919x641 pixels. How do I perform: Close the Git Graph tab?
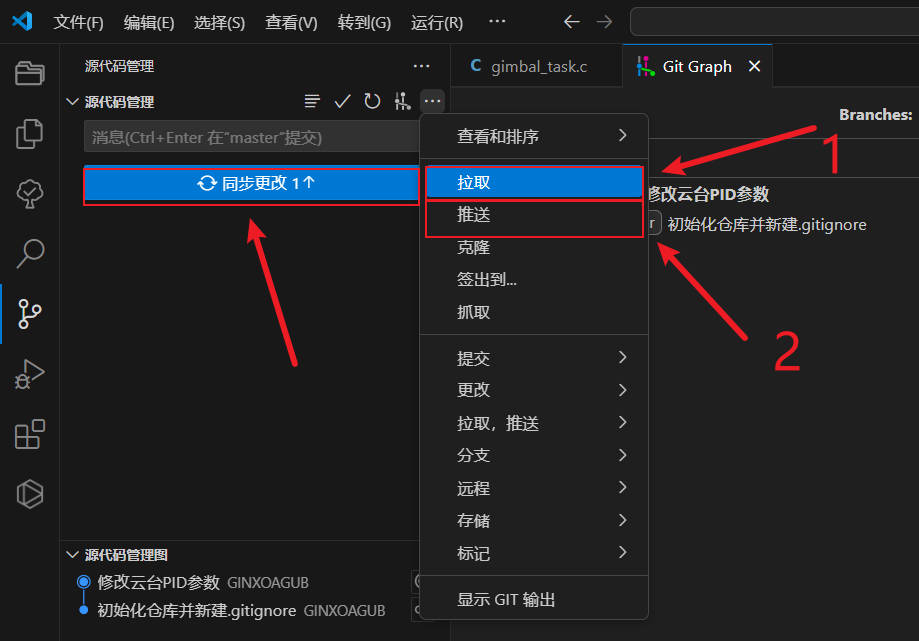(755, 67)
